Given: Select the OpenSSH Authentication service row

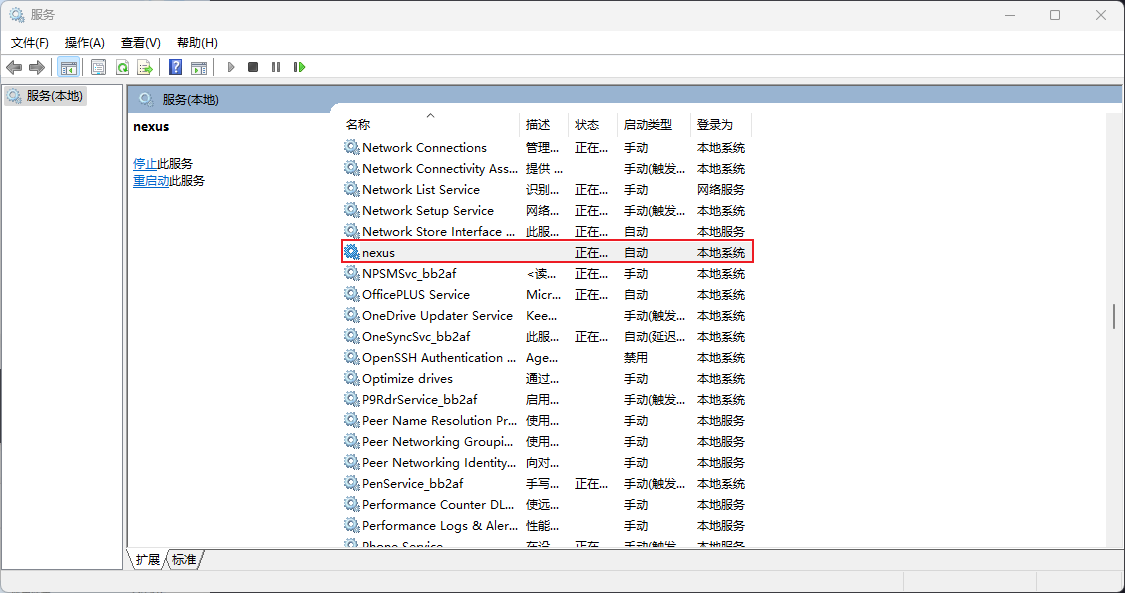Looking at the screenshot, I should (438, 358).
